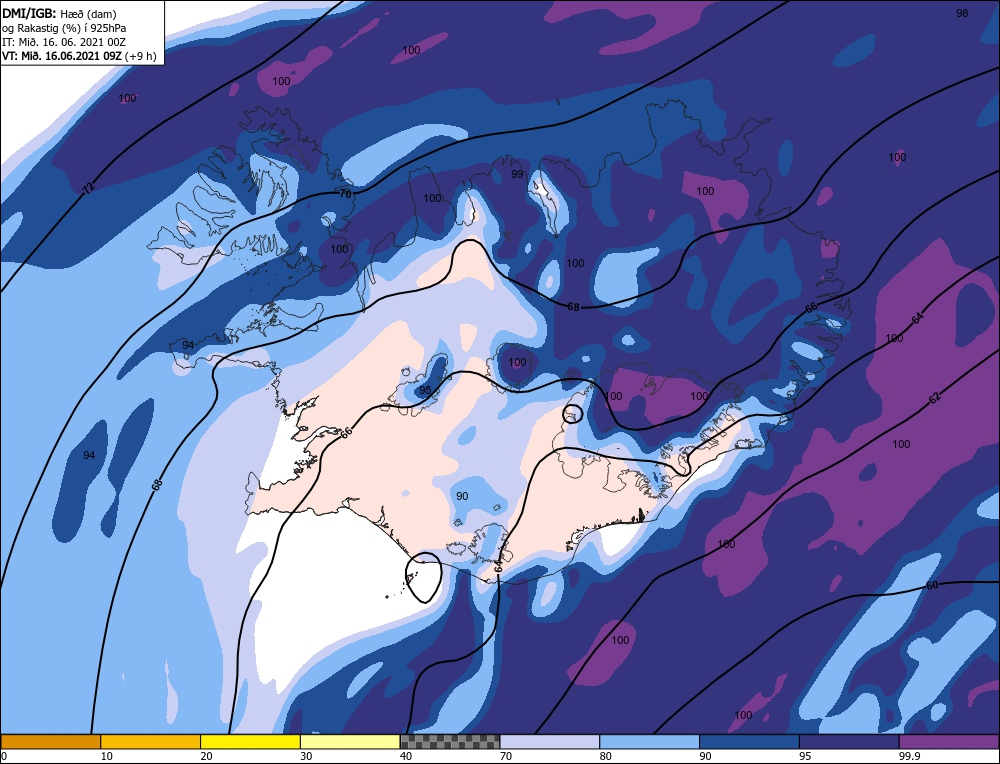Pick the yellow 20–30 legend swatch
Image resolution: width=1000 pixels, height=764 pixels.
tap(250, 741)
